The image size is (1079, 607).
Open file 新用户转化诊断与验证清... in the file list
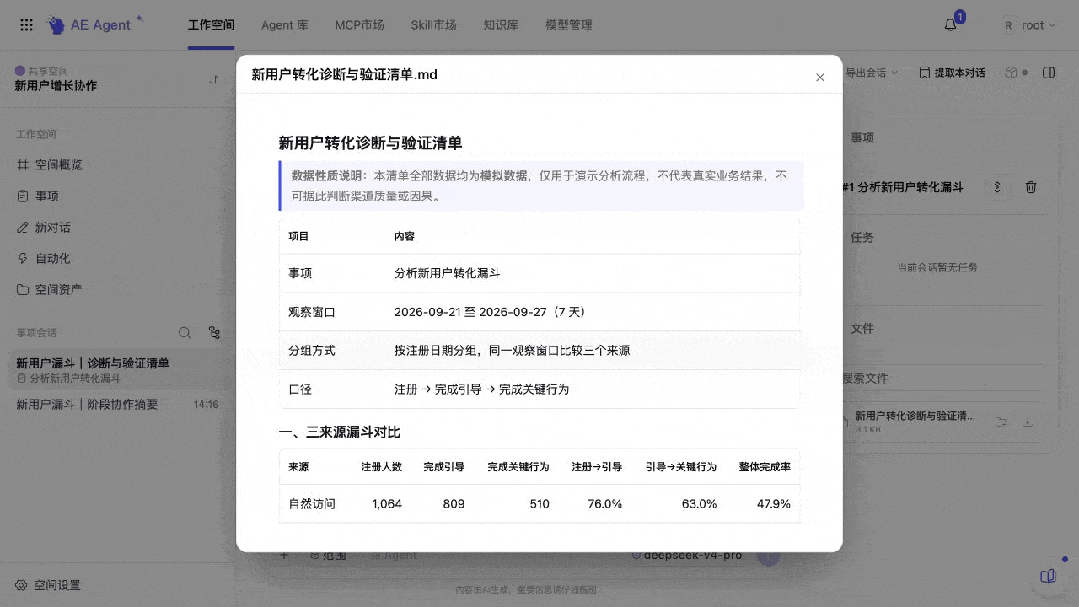(915, 416)
